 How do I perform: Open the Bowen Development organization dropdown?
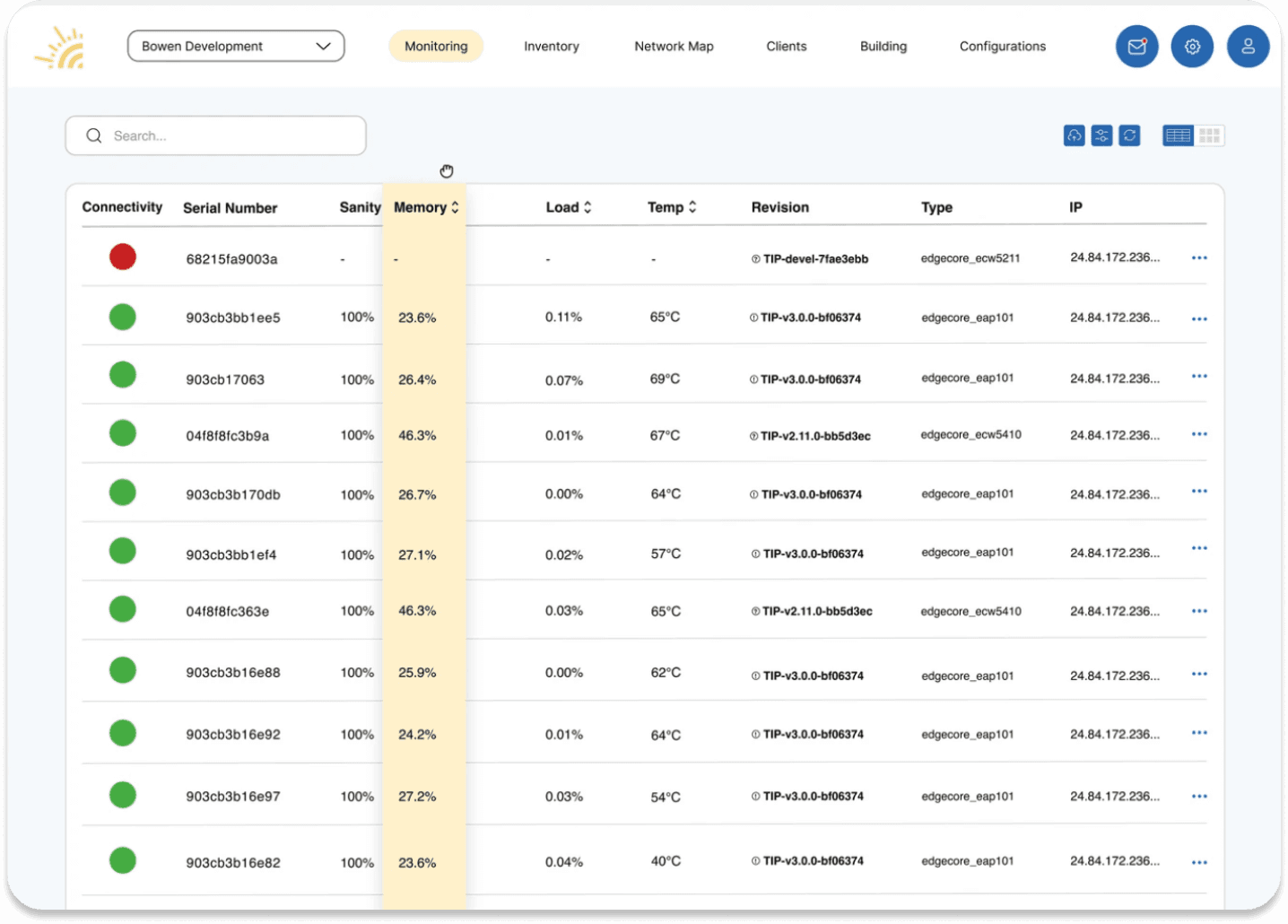(236, 47)
